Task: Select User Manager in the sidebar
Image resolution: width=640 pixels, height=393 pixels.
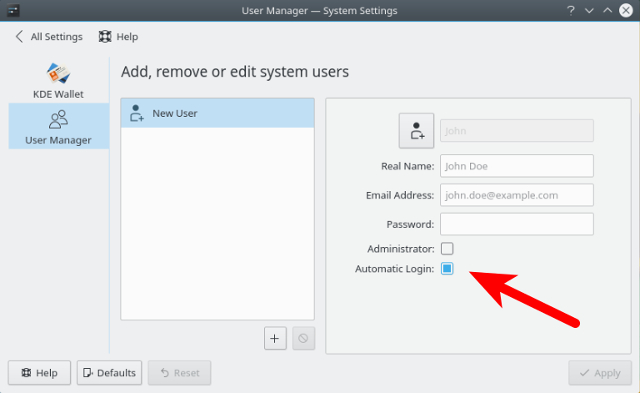Action: (58, 126)
